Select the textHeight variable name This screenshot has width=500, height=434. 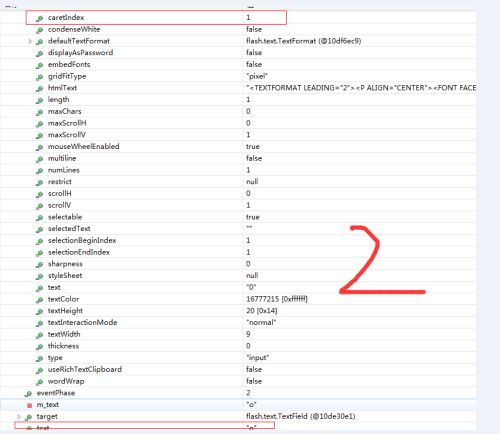[65, 311]
